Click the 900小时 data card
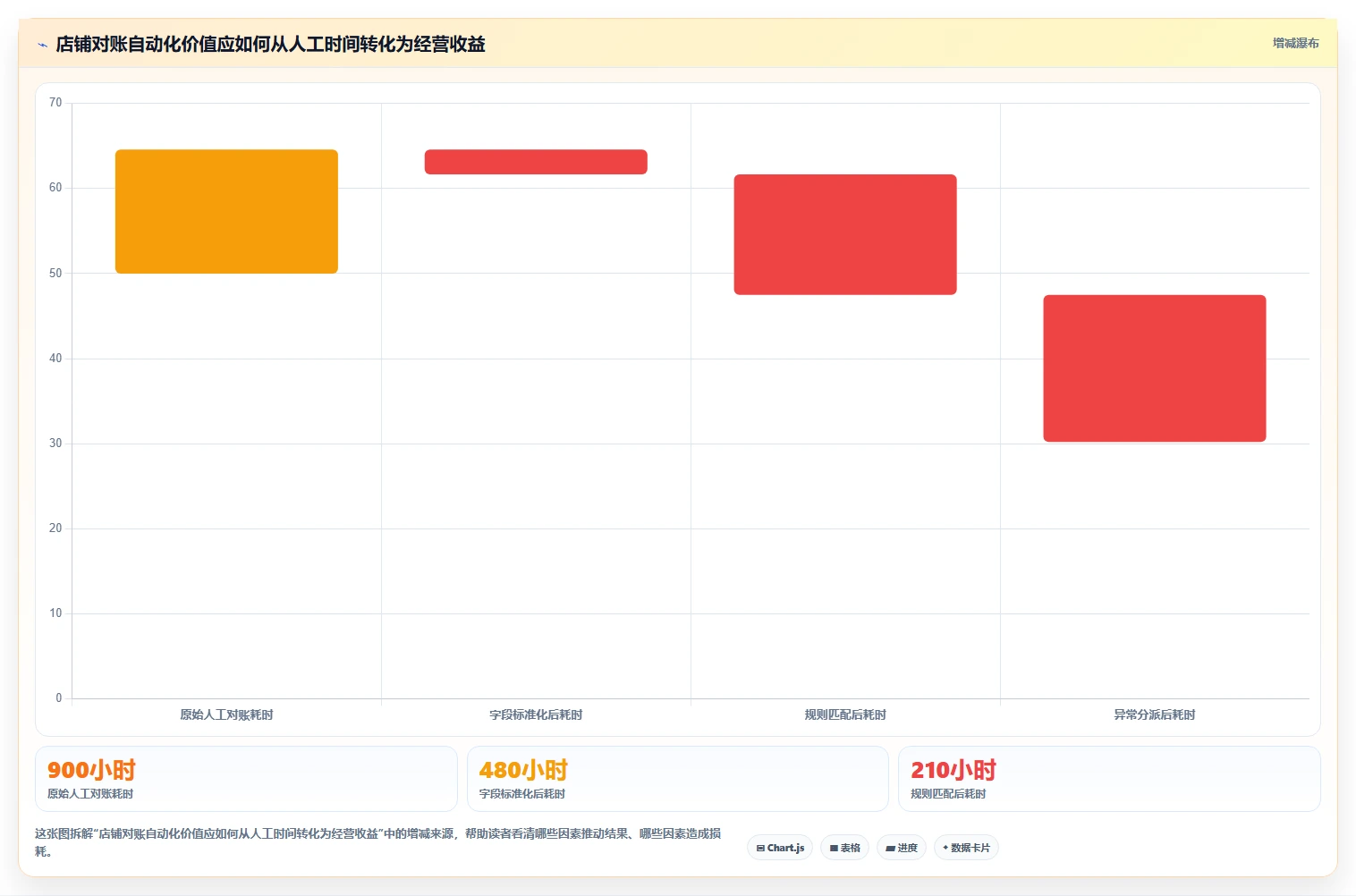 click(x=246, y=779)
